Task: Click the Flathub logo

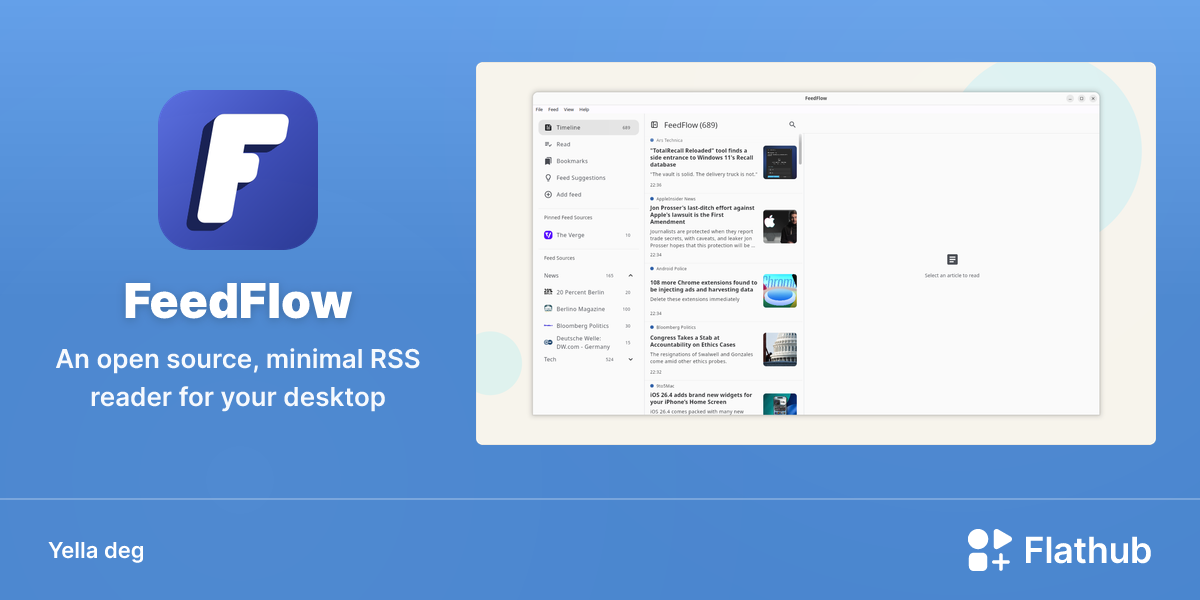Action: pyautogui.click(x=1059, y=550)
